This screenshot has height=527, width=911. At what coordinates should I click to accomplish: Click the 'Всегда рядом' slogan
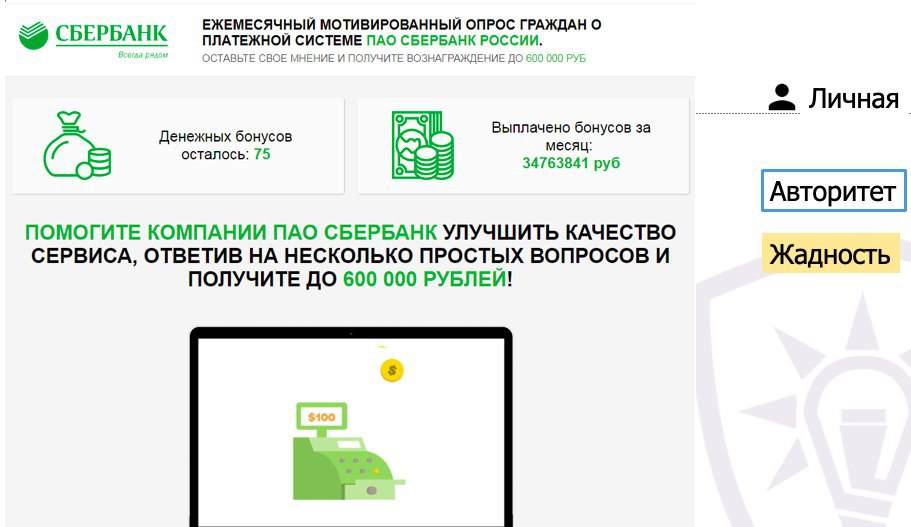click(x=143, y=55)
